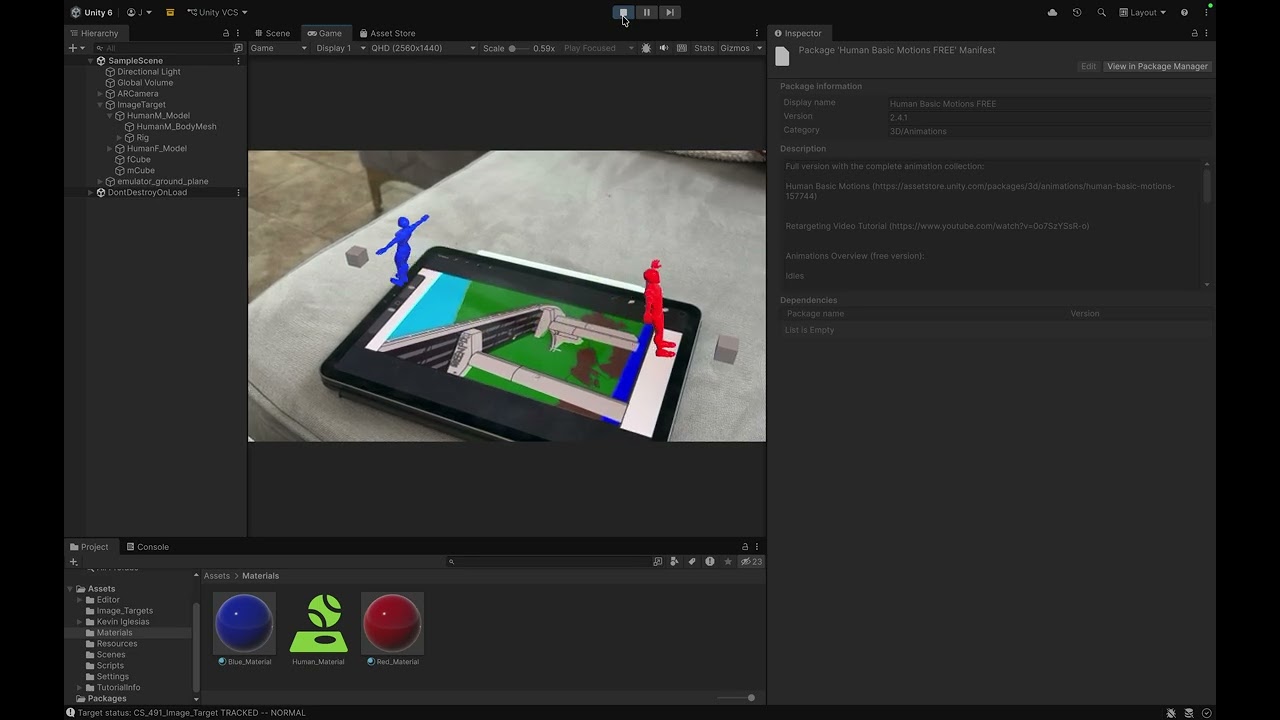1280x720 pixels.
Task: Open the Play Focused dropdown
Action: pyautogui.click(x=598, y=48)
